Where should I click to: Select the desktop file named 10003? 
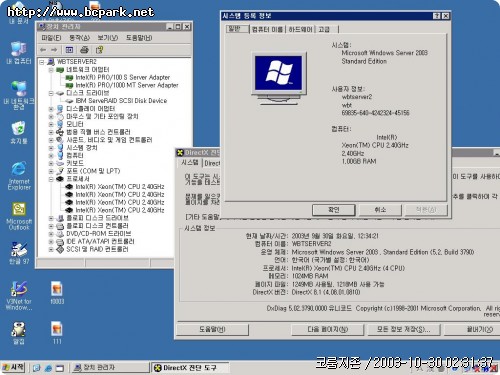[x=57, y=293]
